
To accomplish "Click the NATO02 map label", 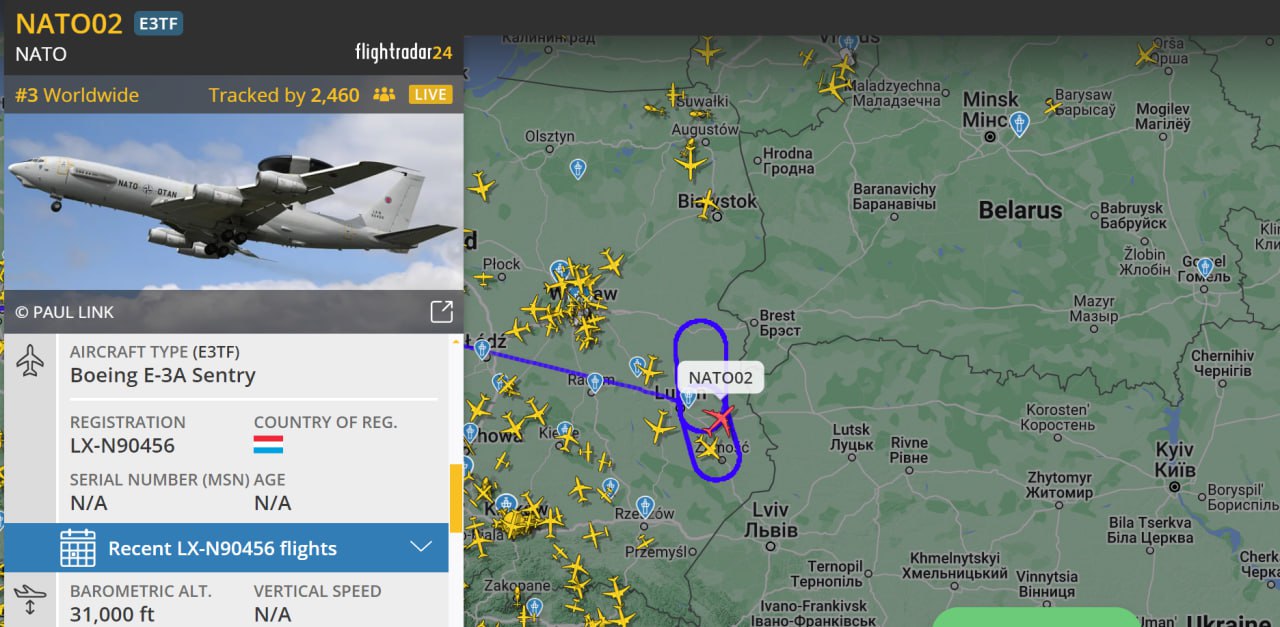I will click(x=720, y=377).
